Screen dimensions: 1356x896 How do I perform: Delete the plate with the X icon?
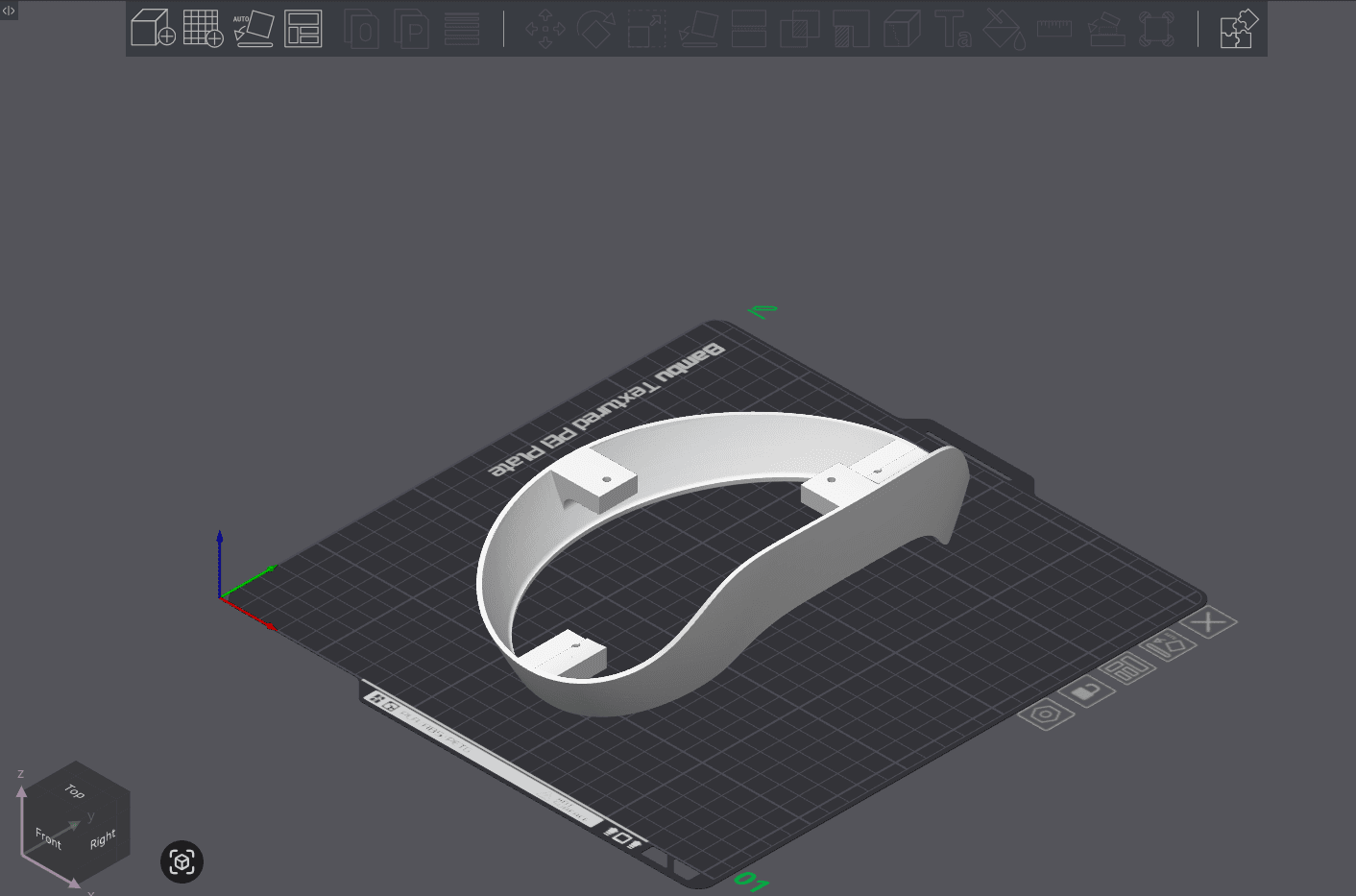[x=1208, y=621]
